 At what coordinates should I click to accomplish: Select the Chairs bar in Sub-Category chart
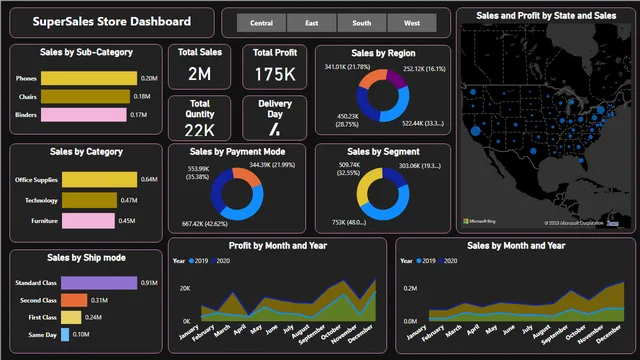coord(85,97)
